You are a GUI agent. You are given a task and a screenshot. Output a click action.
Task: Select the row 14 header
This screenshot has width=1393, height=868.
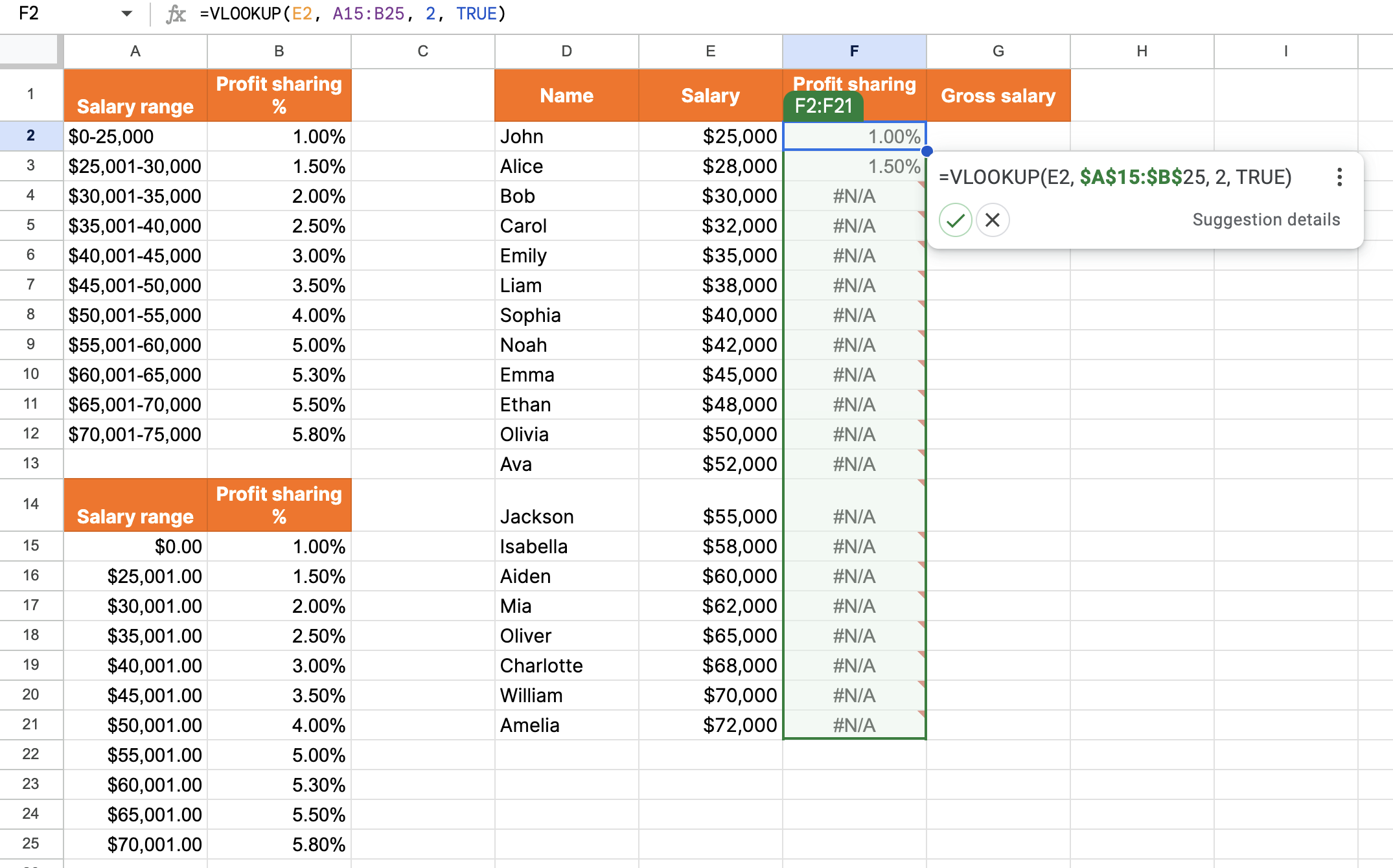click(x=30, y=504)
